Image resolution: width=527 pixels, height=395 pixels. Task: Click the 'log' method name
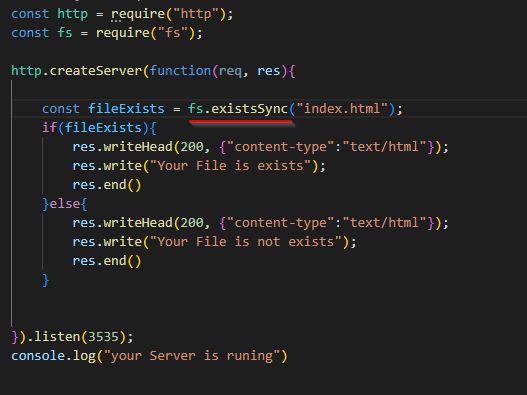[x=84, y=356]
